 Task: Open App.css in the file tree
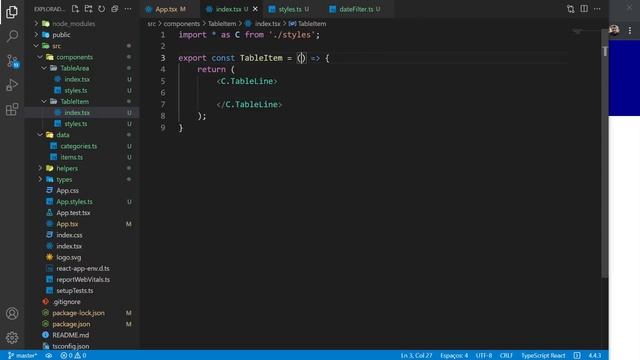pyautogui.click(x=68, y=190)
